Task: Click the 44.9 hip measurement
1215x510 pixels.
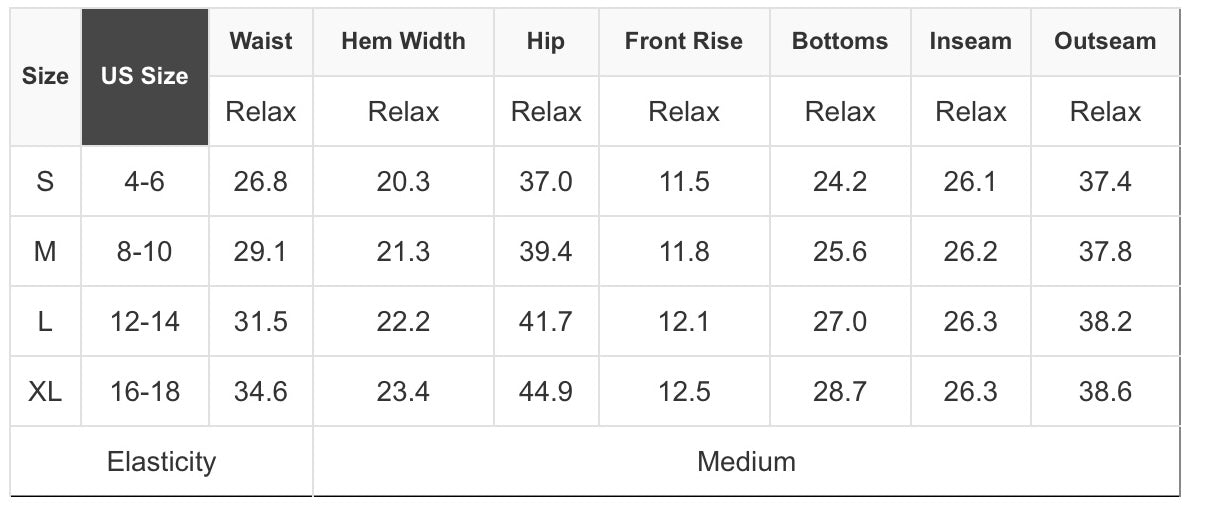Action: pos(546,391)
